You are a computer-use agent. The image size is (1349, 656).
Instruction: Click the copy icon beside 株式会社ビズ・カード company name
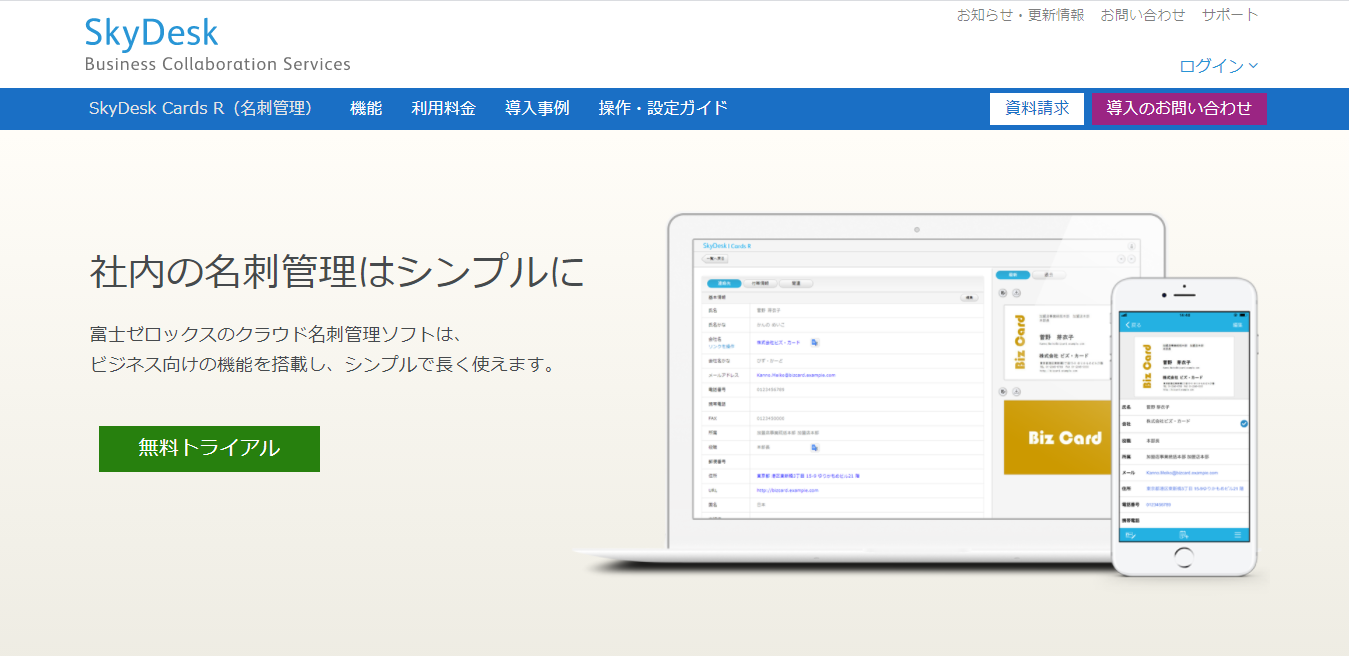coord(813,342)
